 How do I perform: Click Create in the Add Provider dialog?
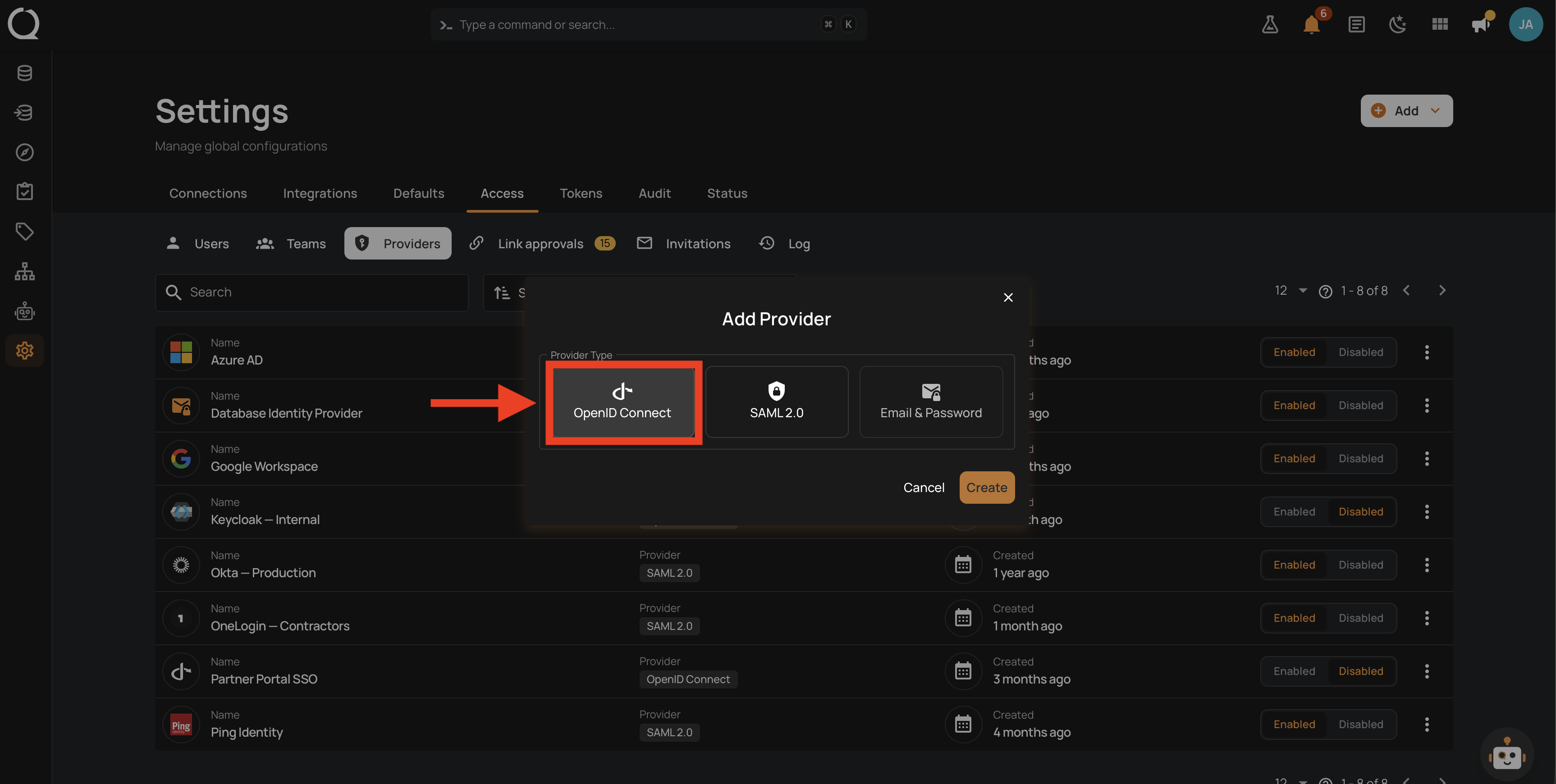(986, 488)
